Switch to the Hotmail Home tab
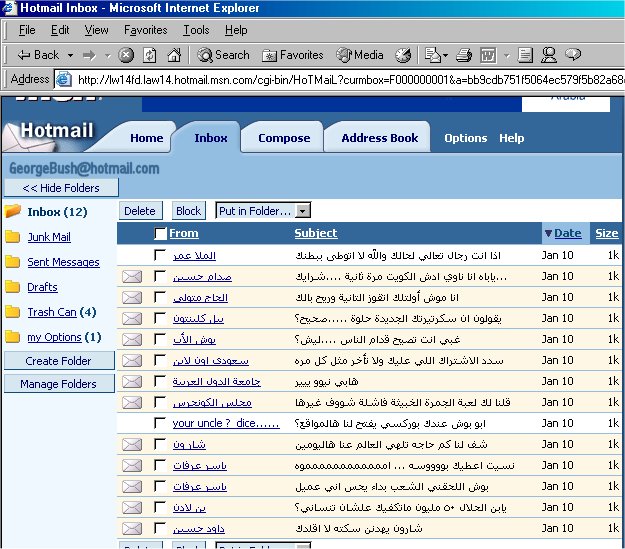The image size is (625, 549). point(147,138)
